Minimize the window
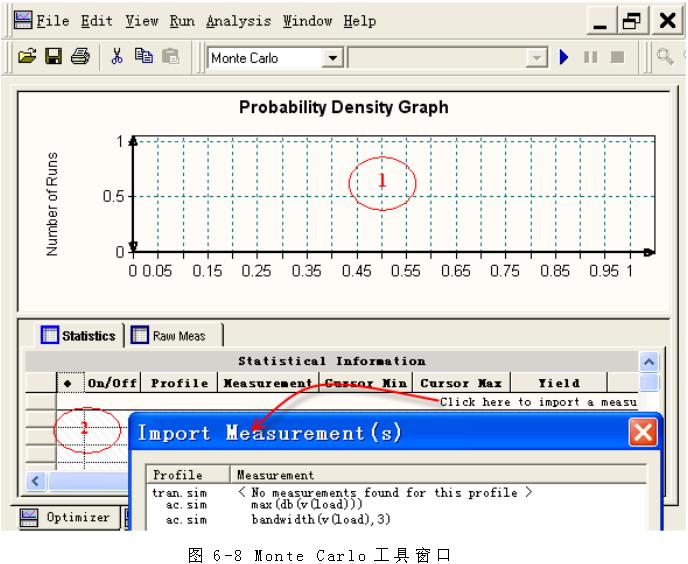This screenshot has height=564, width=688. [600, 20]
